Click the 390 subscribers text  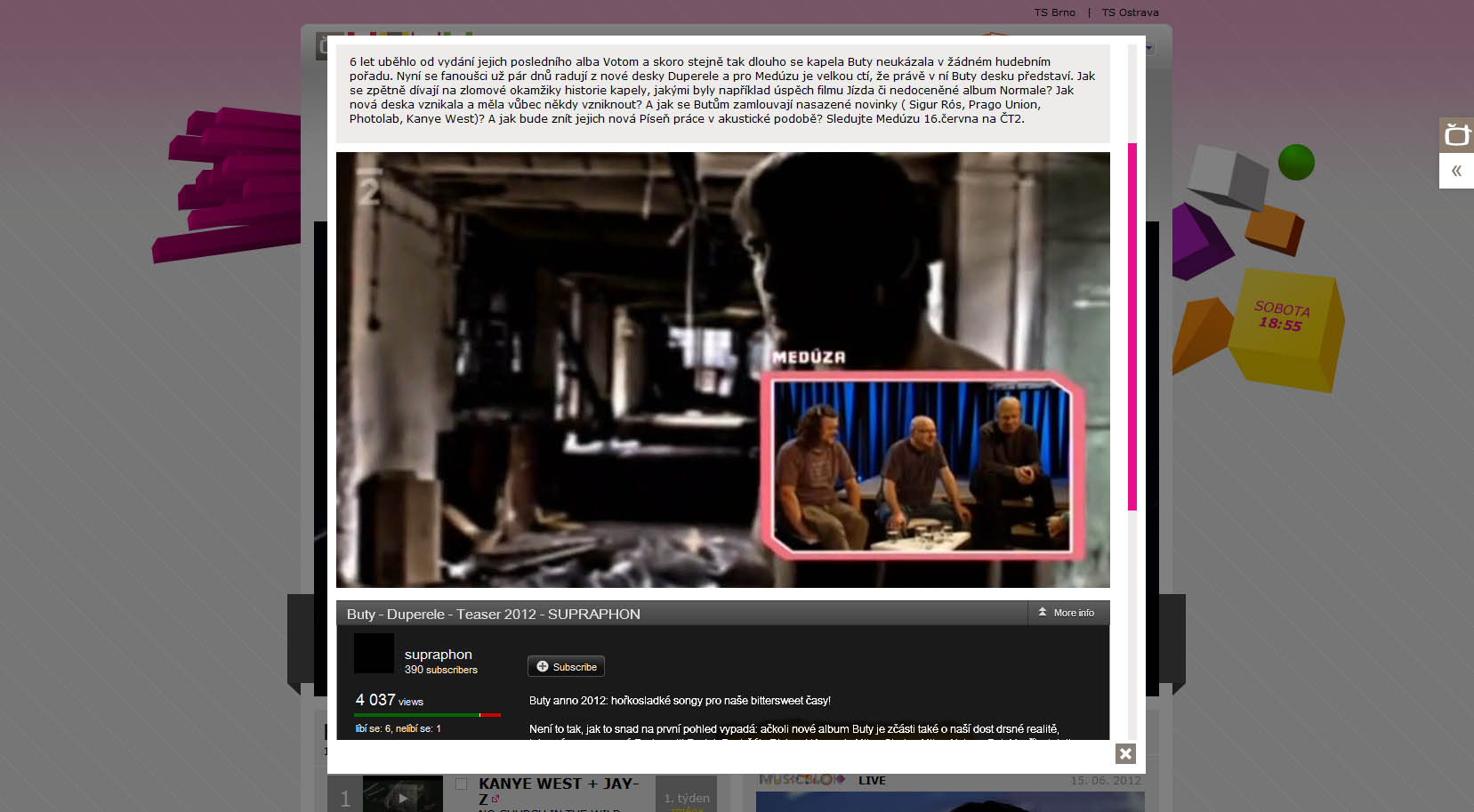coord(441,670)
